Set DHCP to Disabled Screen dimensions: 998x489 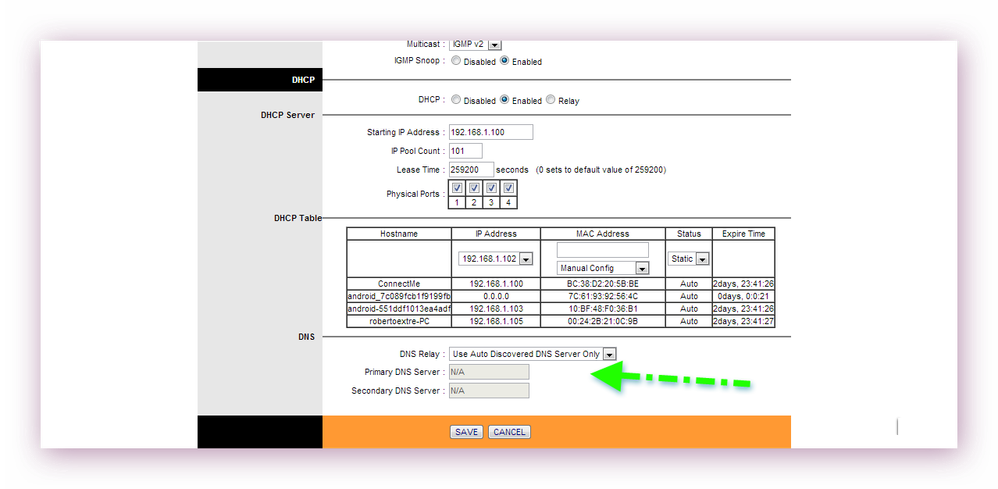(x=456, y=100)
